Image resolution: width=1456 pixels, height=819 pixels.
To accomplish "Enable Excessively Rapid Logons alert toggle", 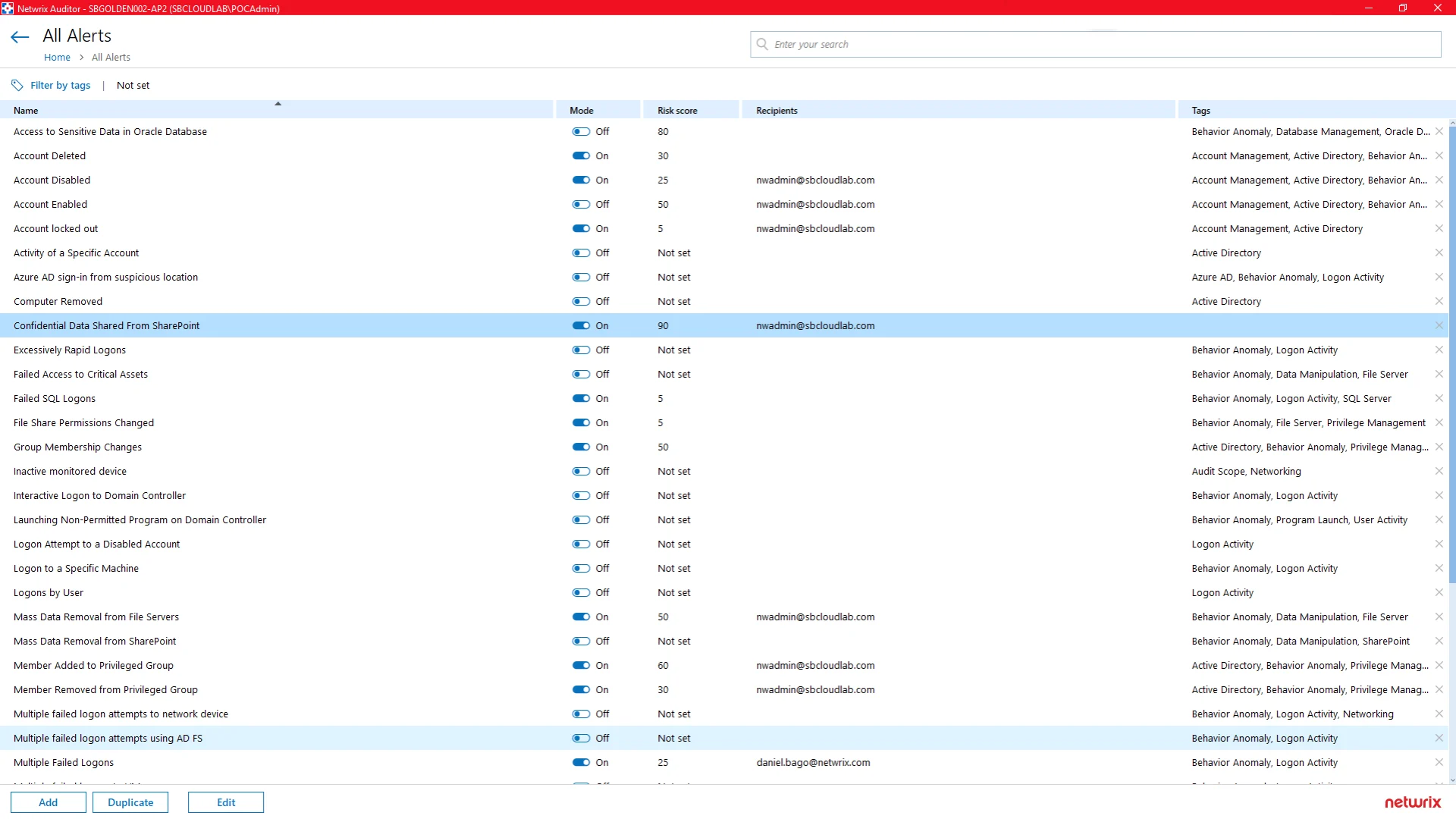I will click(581, 350).
